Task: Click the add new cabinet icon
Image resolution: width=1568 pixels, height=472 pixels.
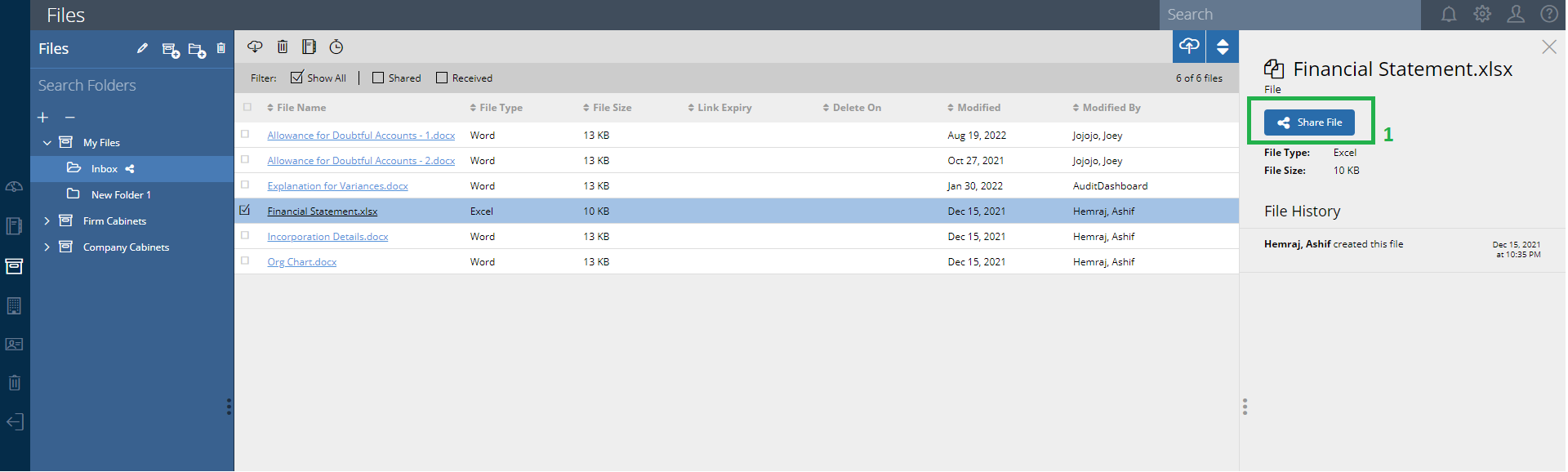Action: point(170,50)
